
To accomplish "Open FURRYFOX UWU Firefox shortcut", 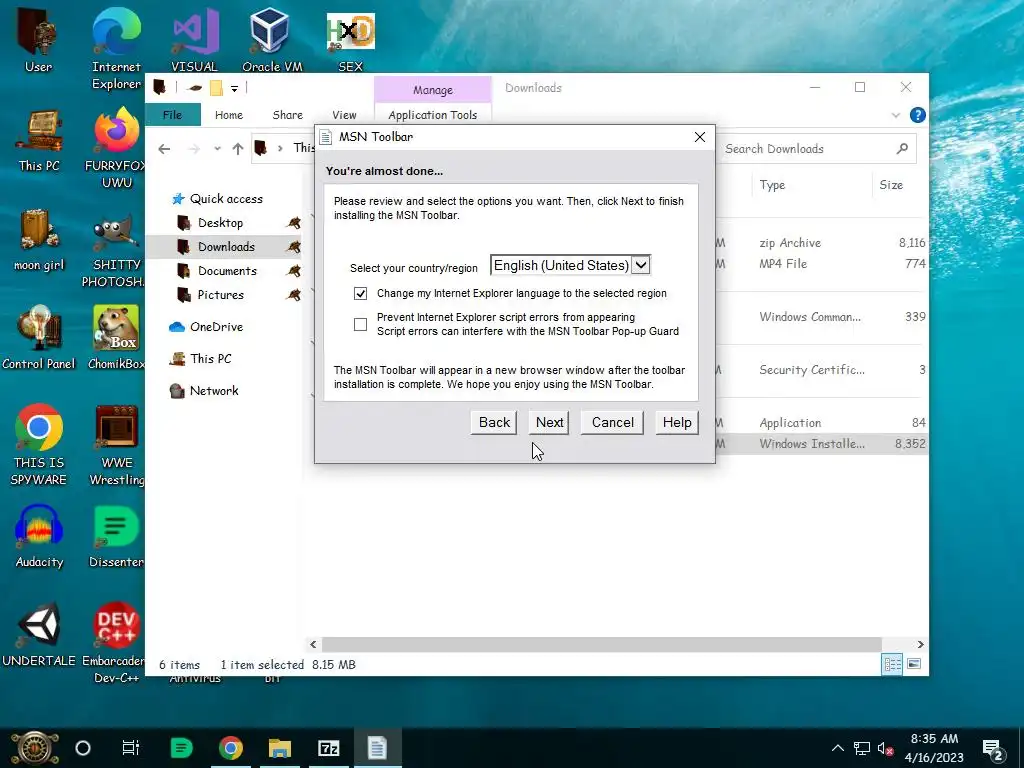I will tap(116, 148).
